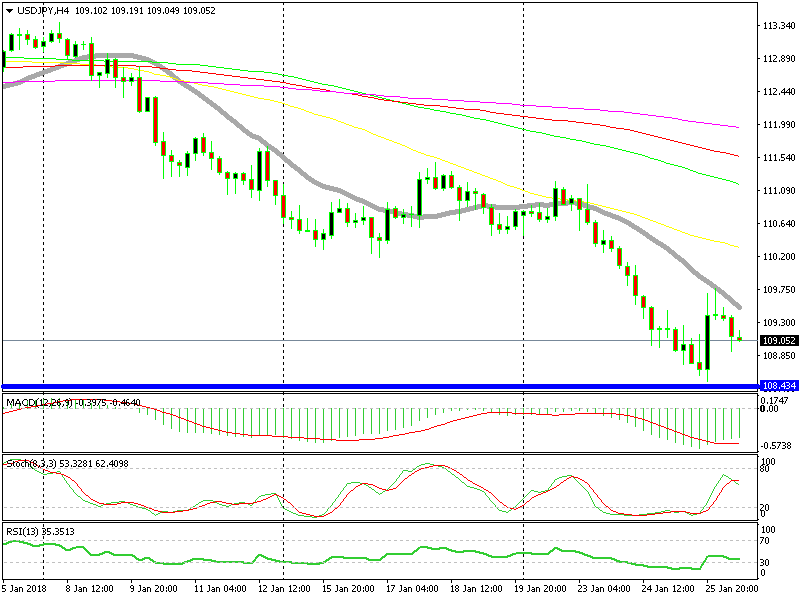Click the 24 Jan 12:00 time label
The height and width of the screenshot is (600, 800).
pyautogui.click(x=668, y=588)
